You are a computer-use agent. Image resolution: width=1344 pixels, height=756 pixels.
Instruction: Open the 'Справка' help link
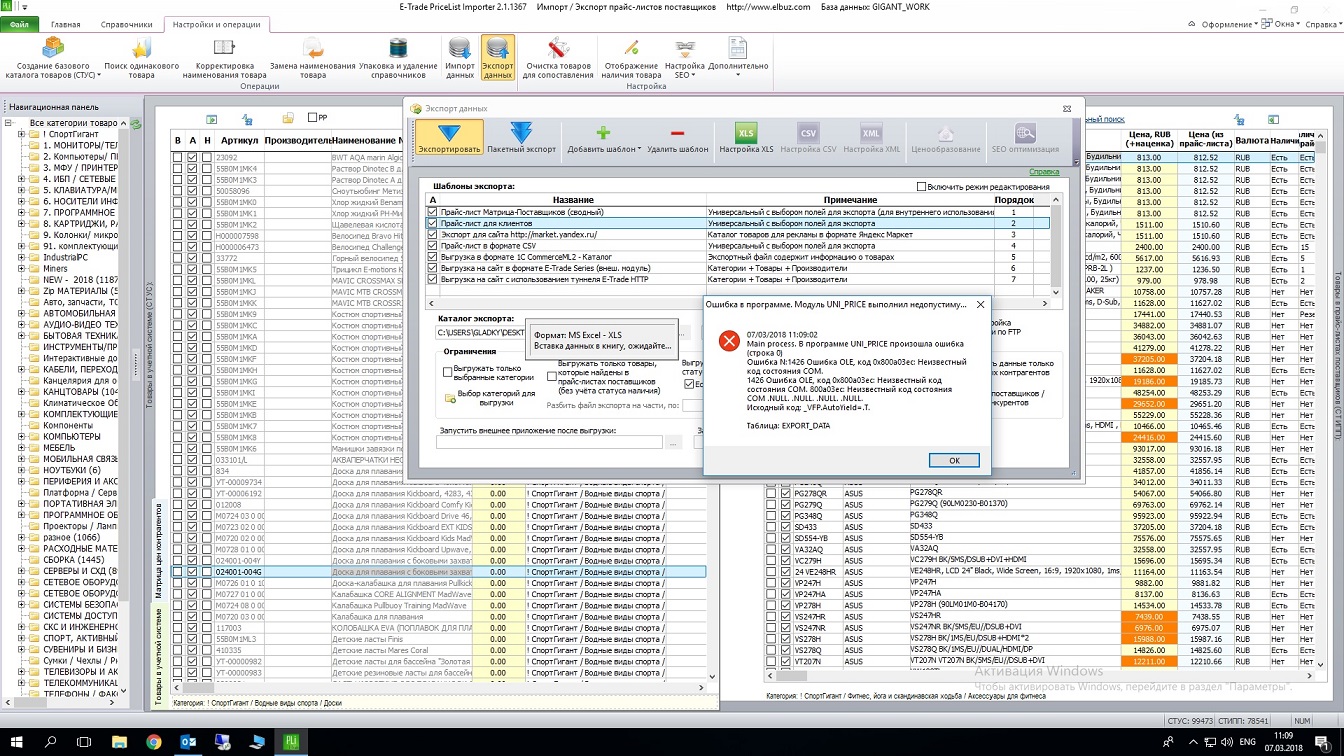(x=1044, y=172)
